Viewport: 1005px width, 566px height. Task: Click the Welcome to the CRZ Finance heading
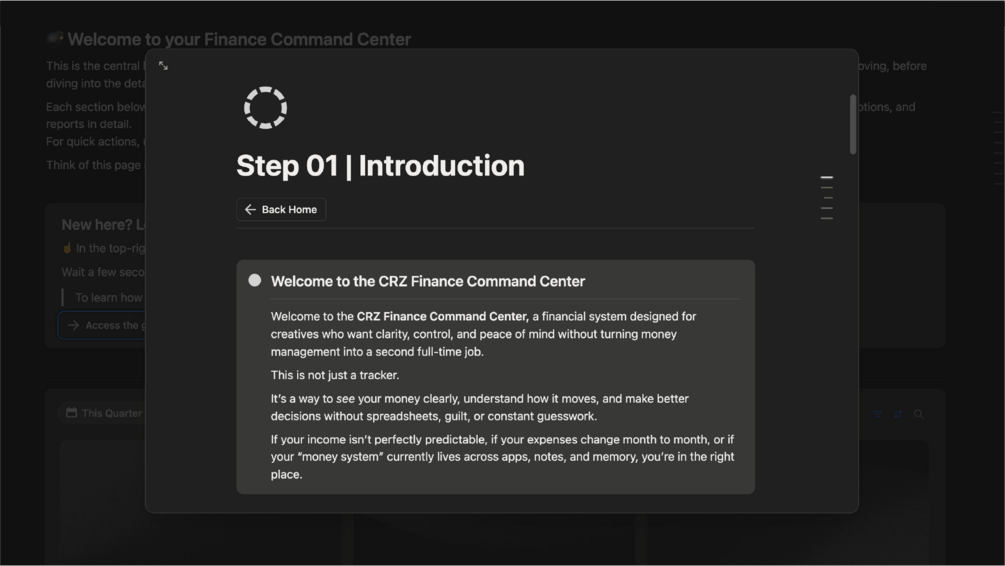tap(427, 282)
